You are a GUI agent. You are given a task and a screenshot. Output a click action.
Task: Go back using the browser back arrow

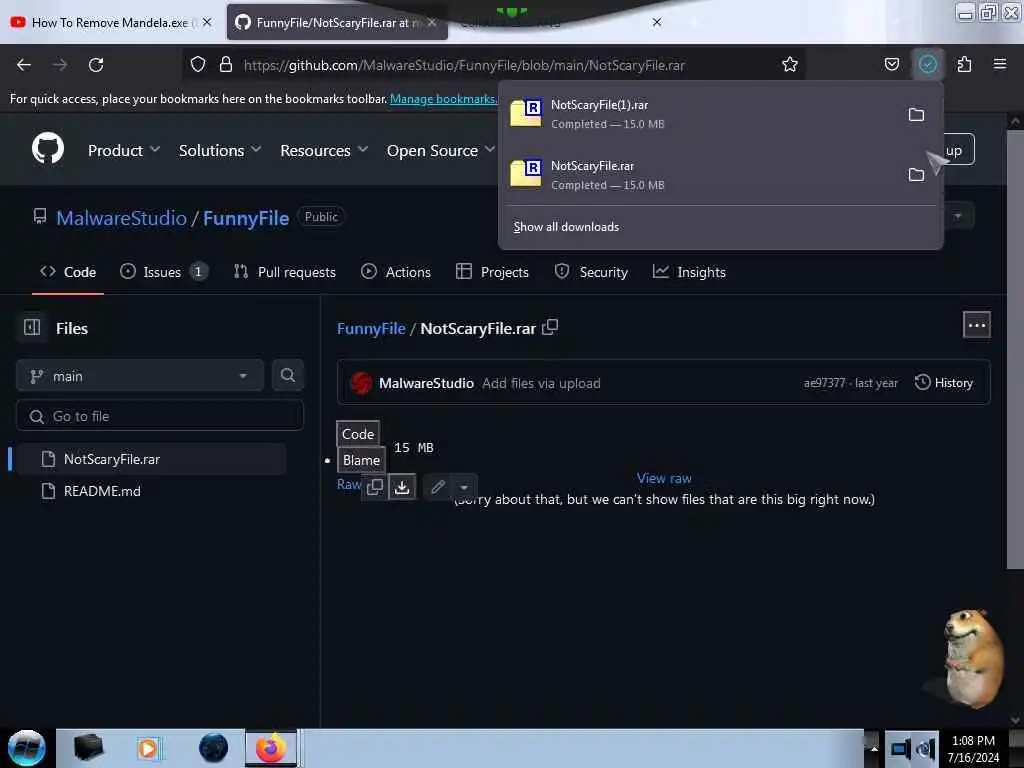point(24,65)
